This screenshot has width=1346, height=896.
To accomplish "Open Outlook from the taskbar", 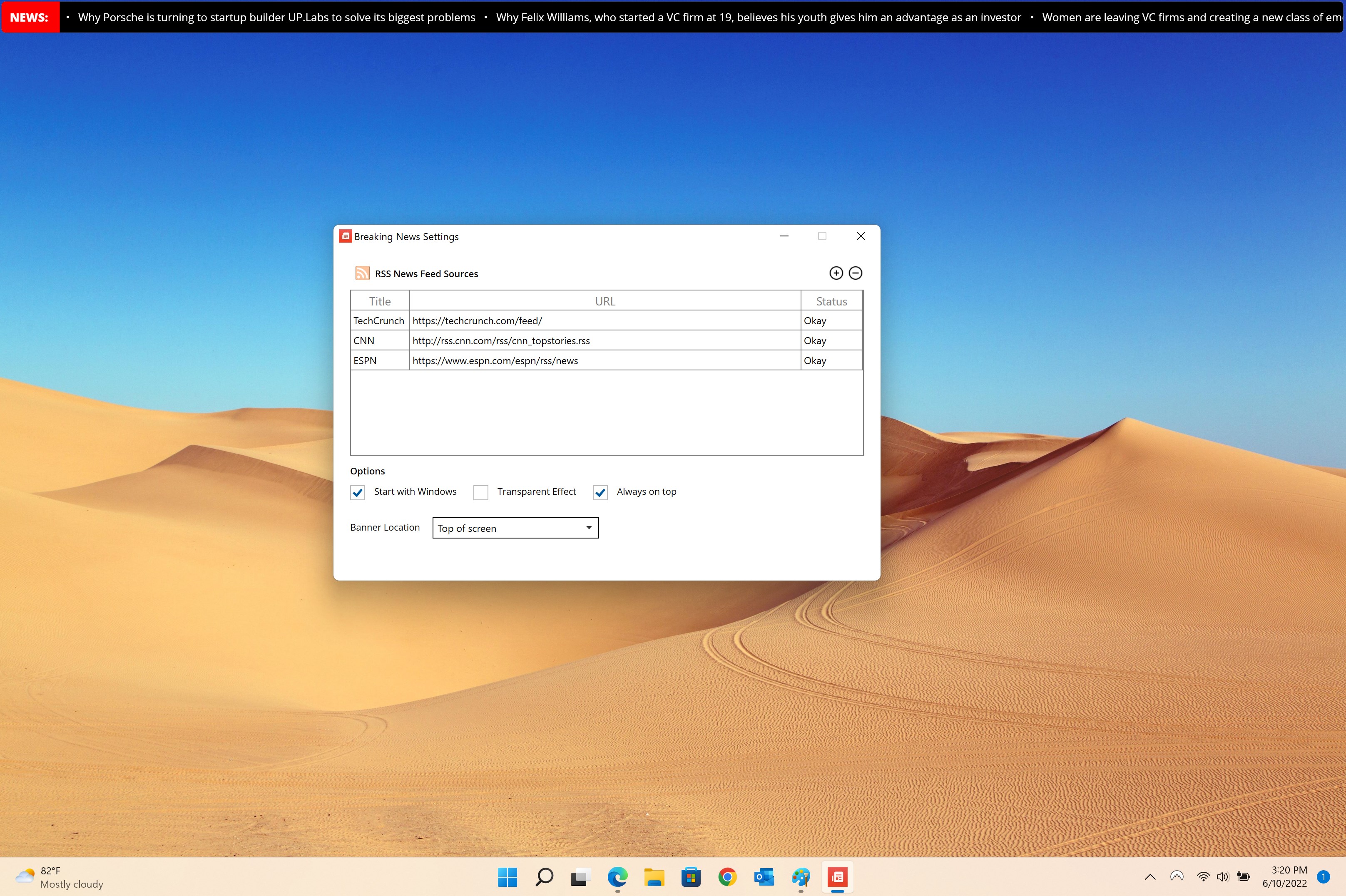I will coord(764,876).
